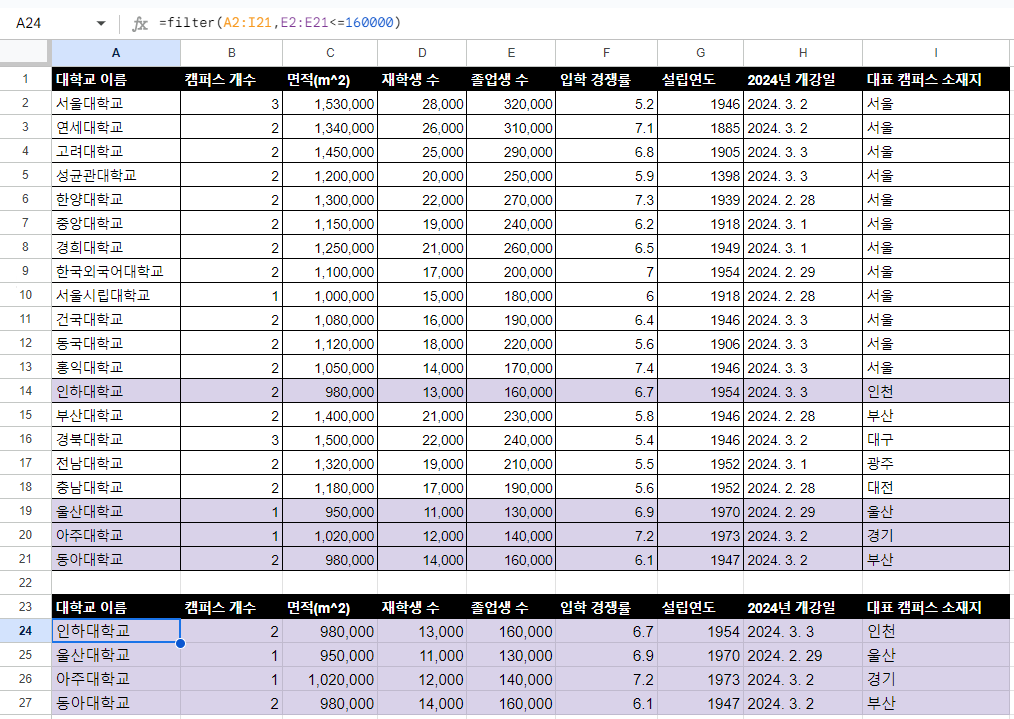Select row 1 header number

point(25,79)
